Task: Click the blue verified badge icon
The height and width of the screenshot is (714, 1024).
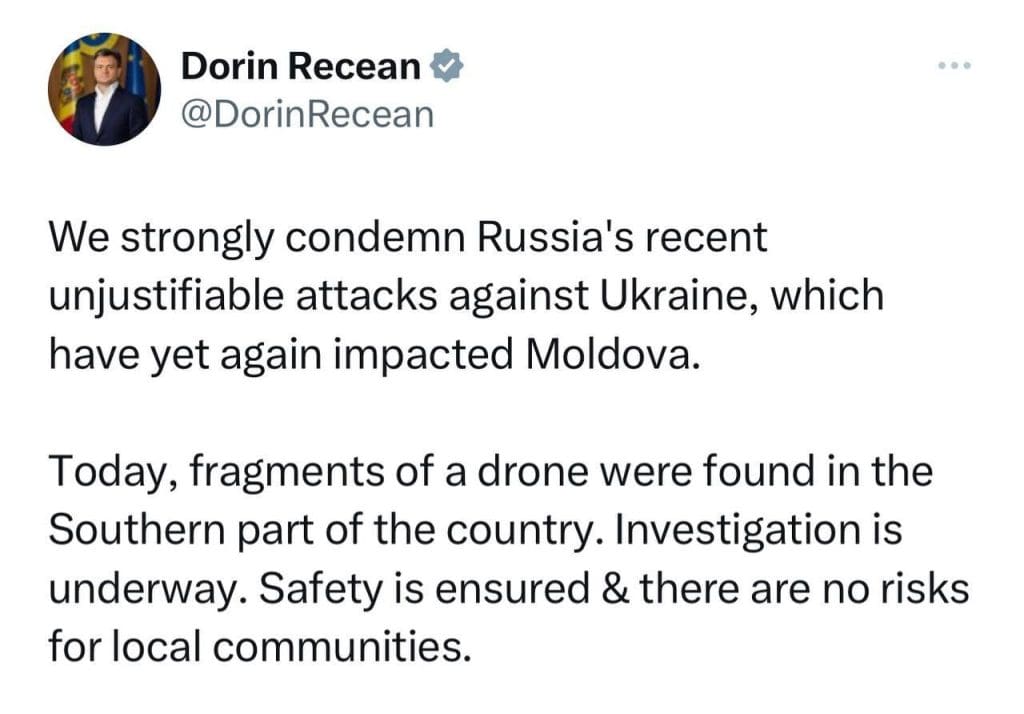Action: point(445,66)
